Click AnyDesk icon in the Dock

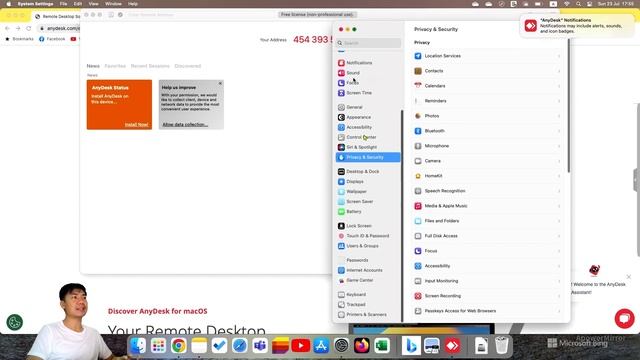[x=452, y=346]
